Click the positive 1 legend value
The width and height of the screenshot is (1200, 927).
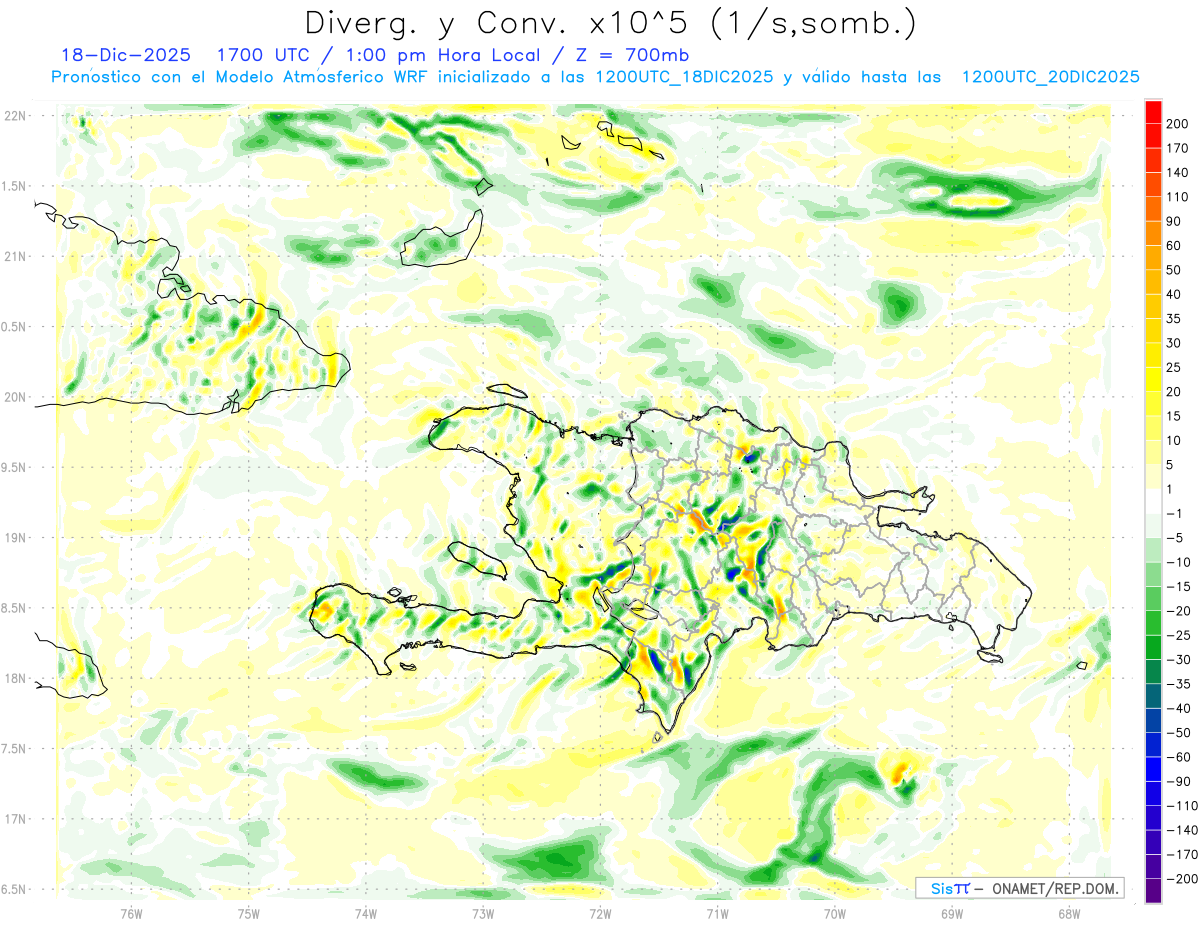pyautogui.click(x=1170, y=489)
